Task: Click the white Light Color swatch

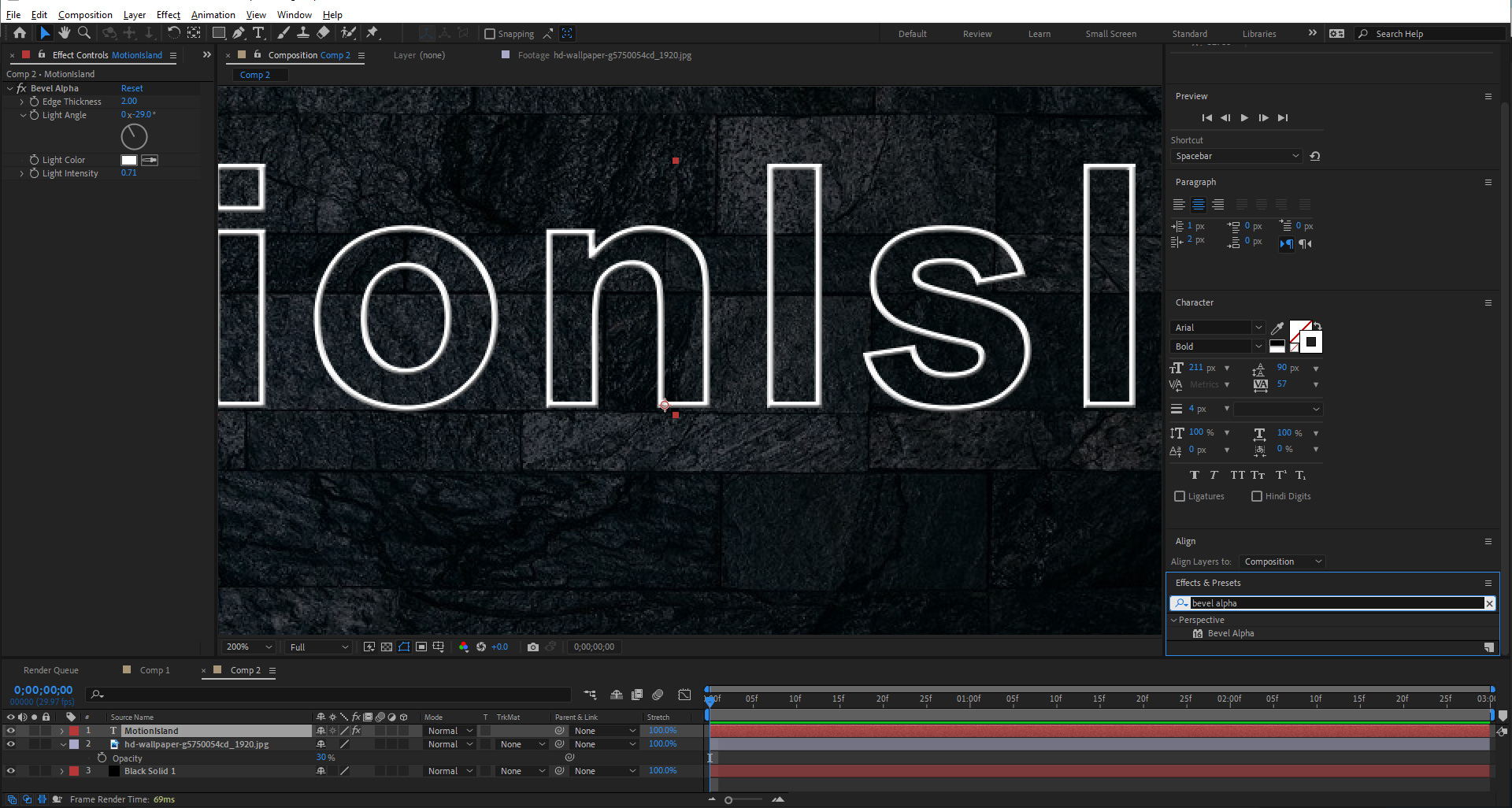Action: click(x=128, y=161)
